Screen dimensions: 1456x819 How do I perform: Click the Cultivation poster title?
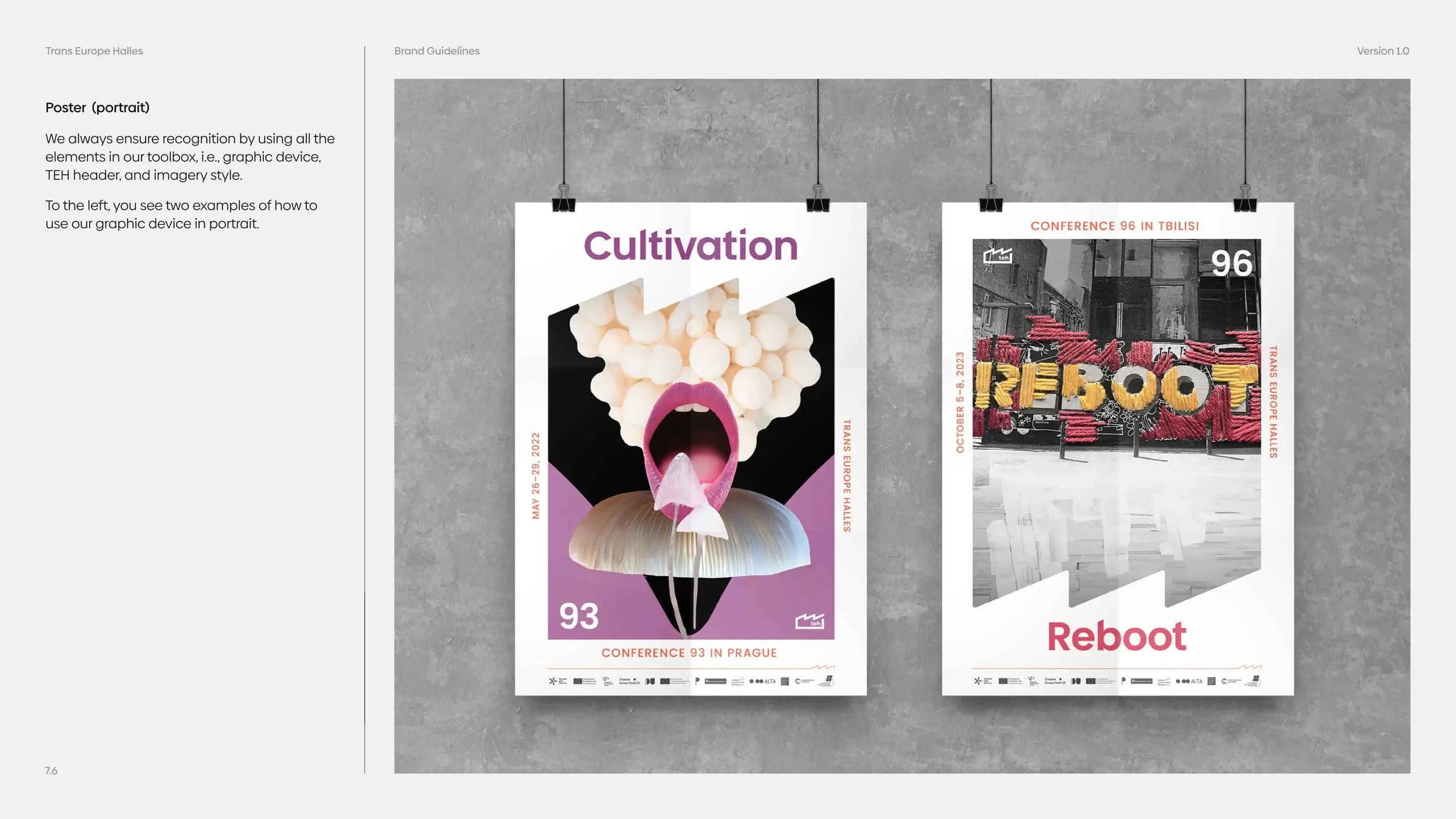(690, 246)
